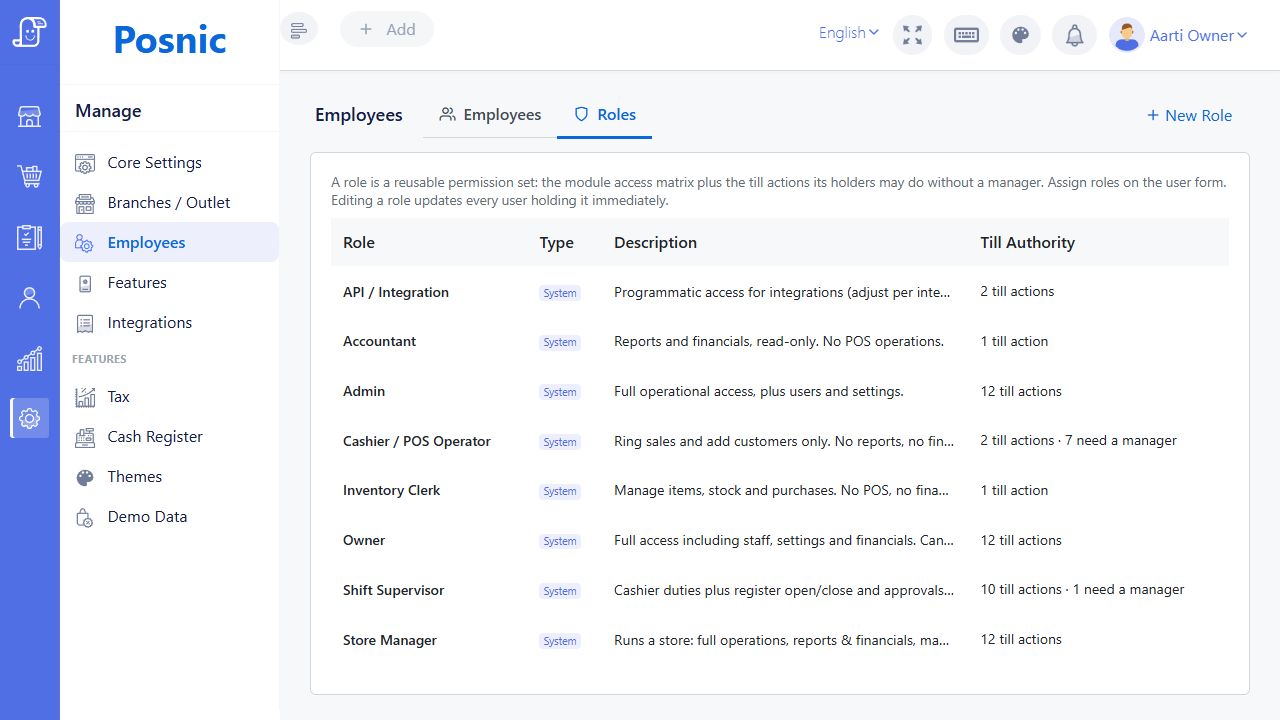Click the Aarti Owner avatar picture
The width and height of the screenshot is (1280, 720).
[x=1127, y=35]
